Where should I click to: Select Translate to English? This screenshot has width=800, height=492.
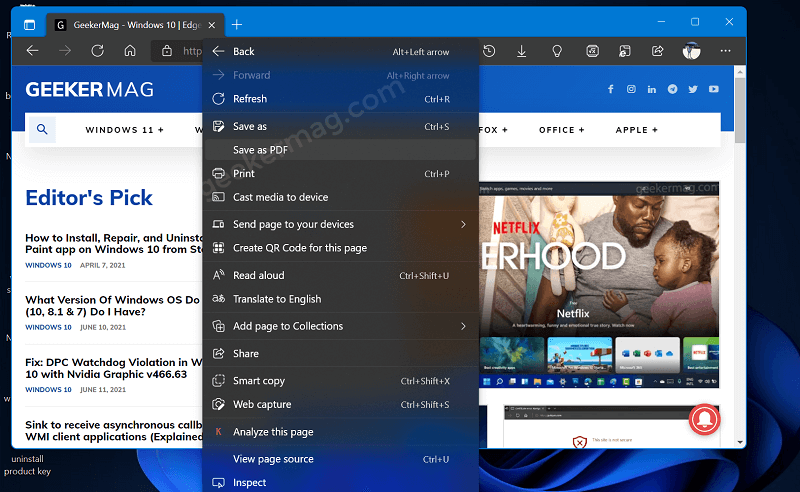coord(340,299)
